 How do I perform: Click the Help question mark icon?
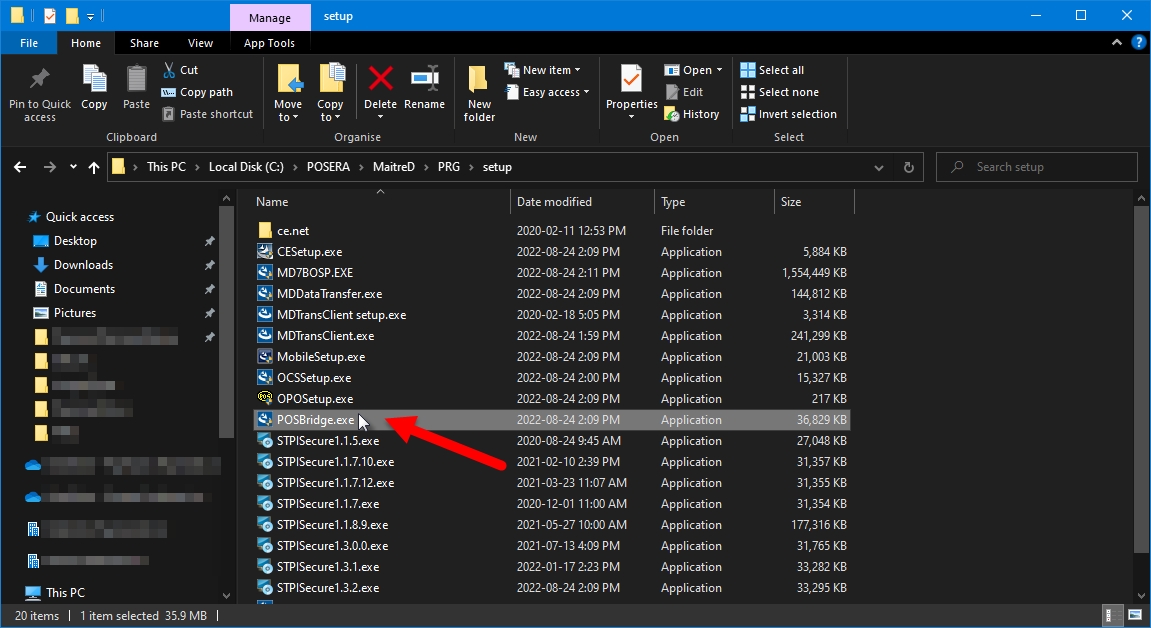[x=1138, y=43]
